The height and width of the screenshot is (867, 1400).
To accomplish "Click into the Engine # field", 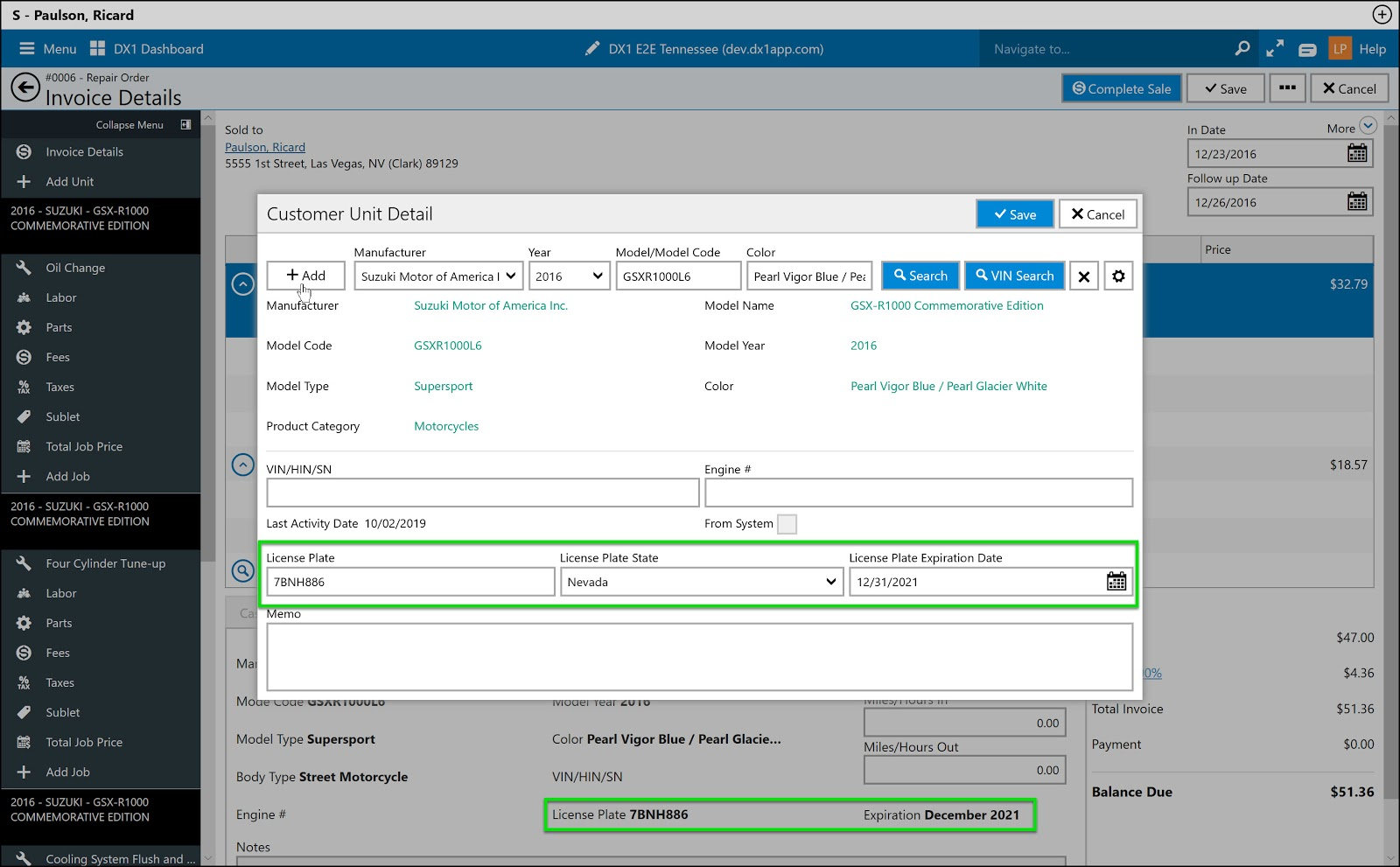I will 919,493.
